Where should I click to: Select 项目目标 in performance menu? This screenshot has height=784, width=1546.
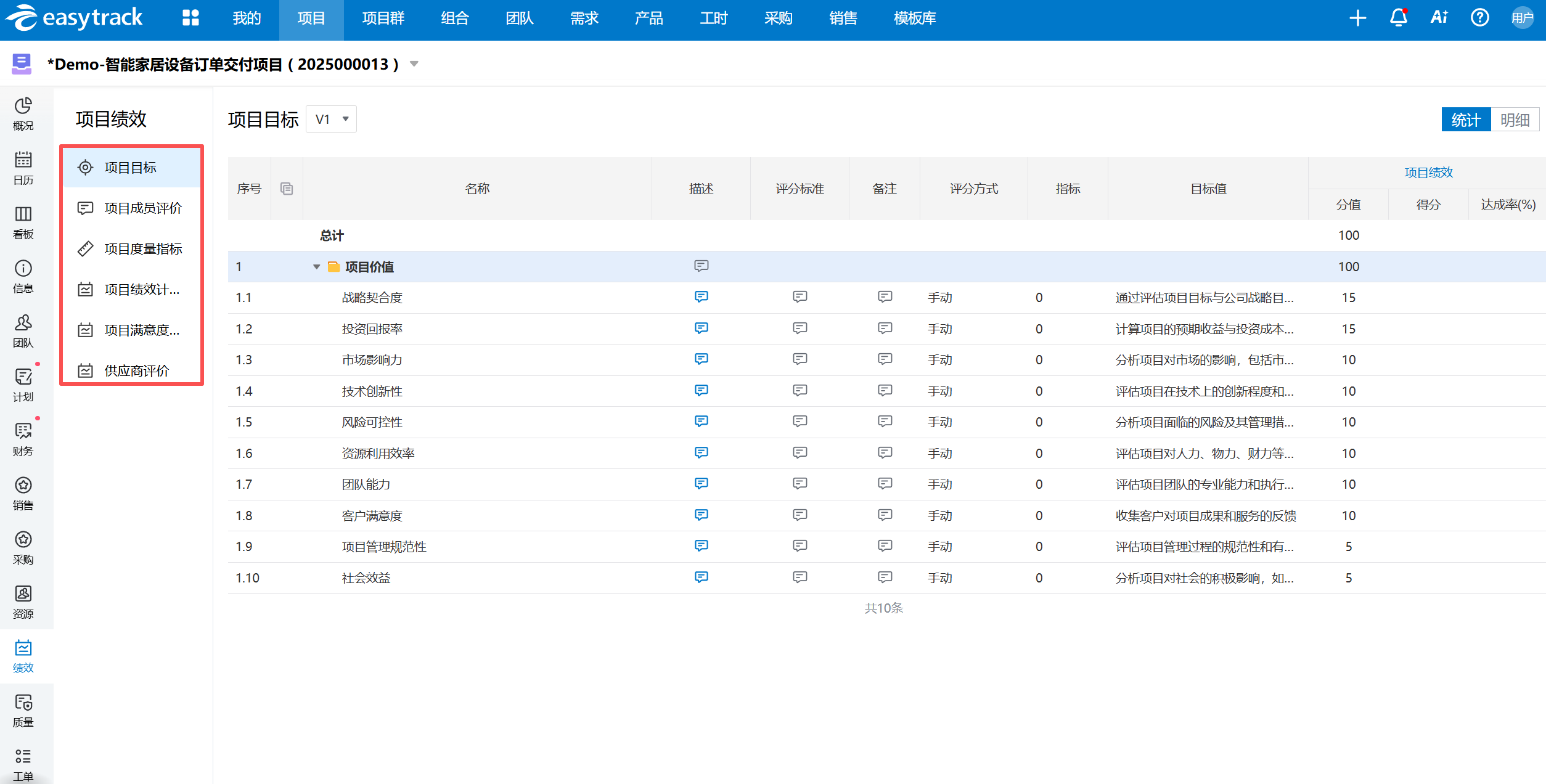(132, 167)
